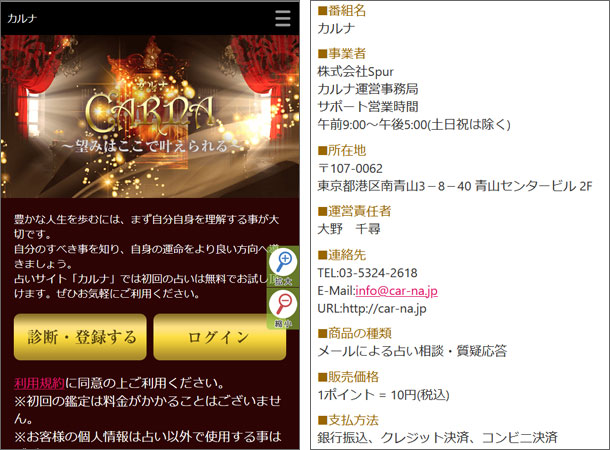Viewport: 610px width, 450px height.
Task: Click the 販売価格 section heading
Action: [348, 376]
